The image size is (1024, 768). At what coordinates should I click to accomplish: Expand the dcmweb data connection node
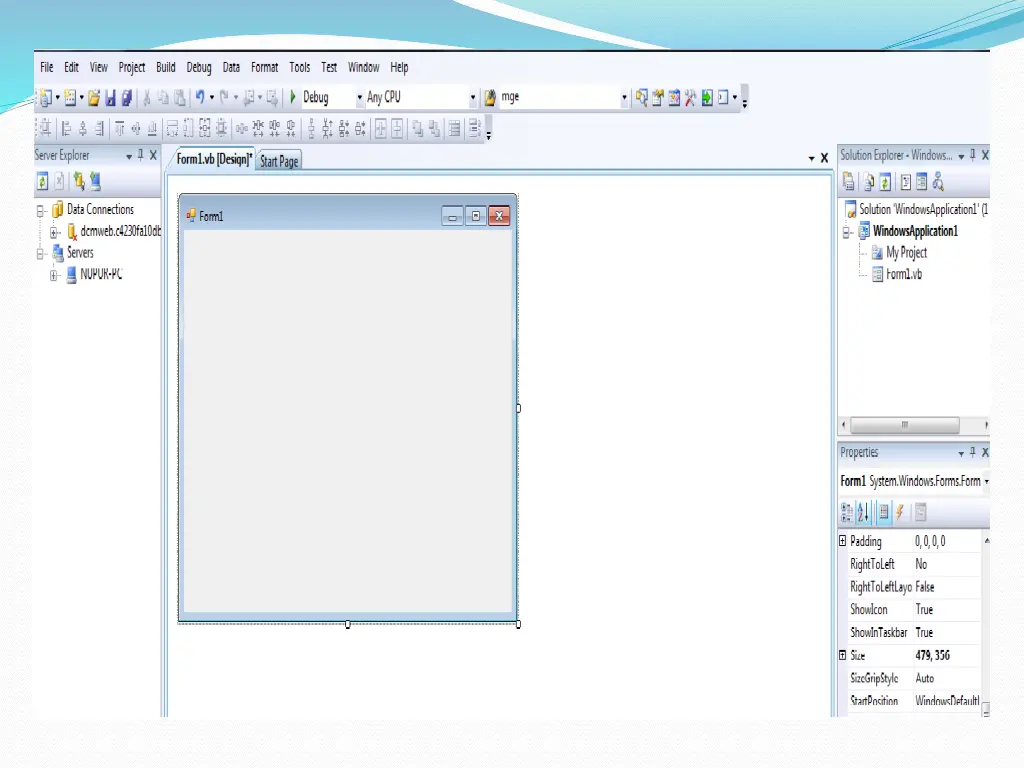tap(55, 232)
